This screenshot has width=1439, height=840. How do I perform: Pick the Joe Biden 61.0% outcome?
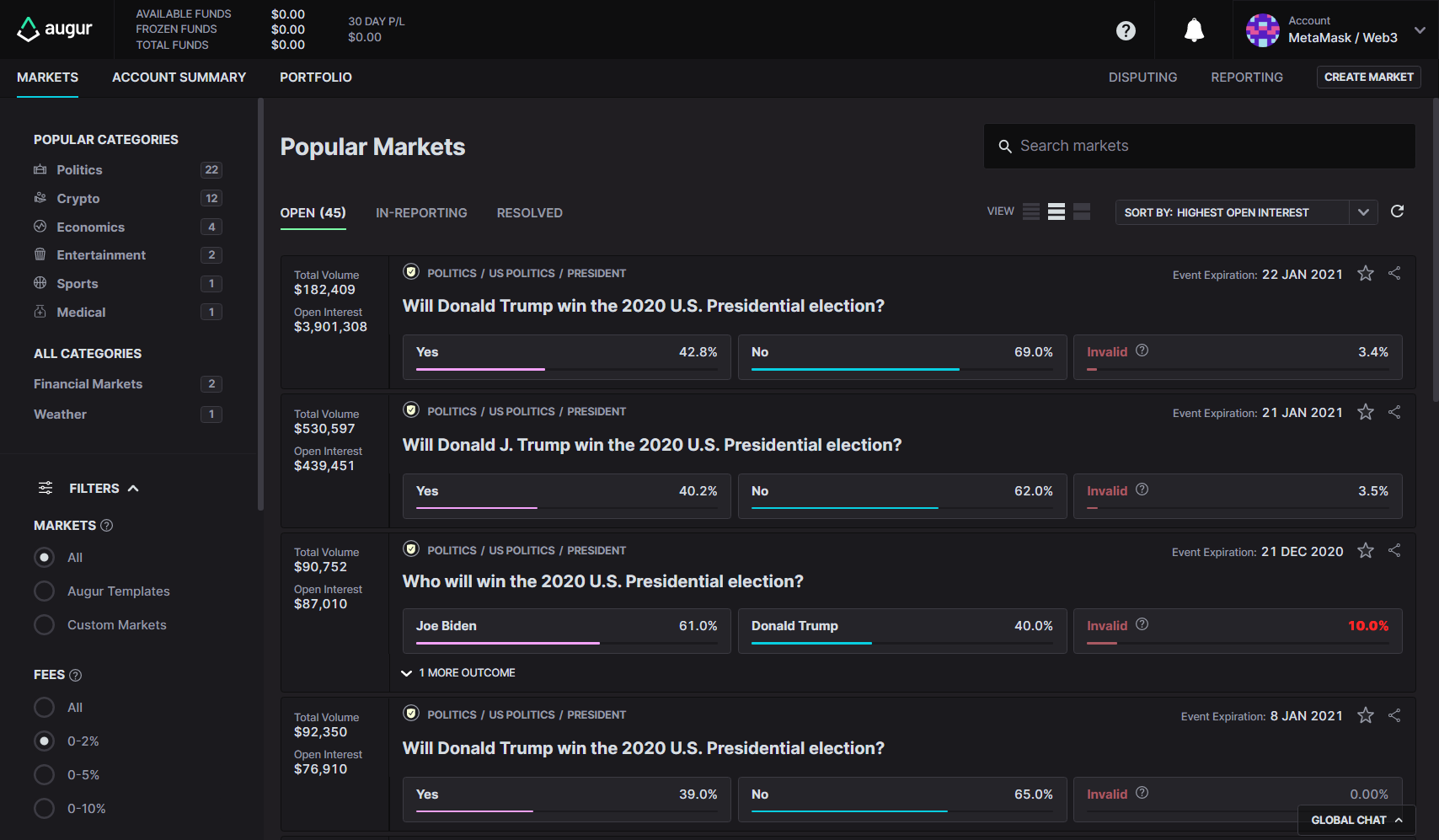pos(566,631)
